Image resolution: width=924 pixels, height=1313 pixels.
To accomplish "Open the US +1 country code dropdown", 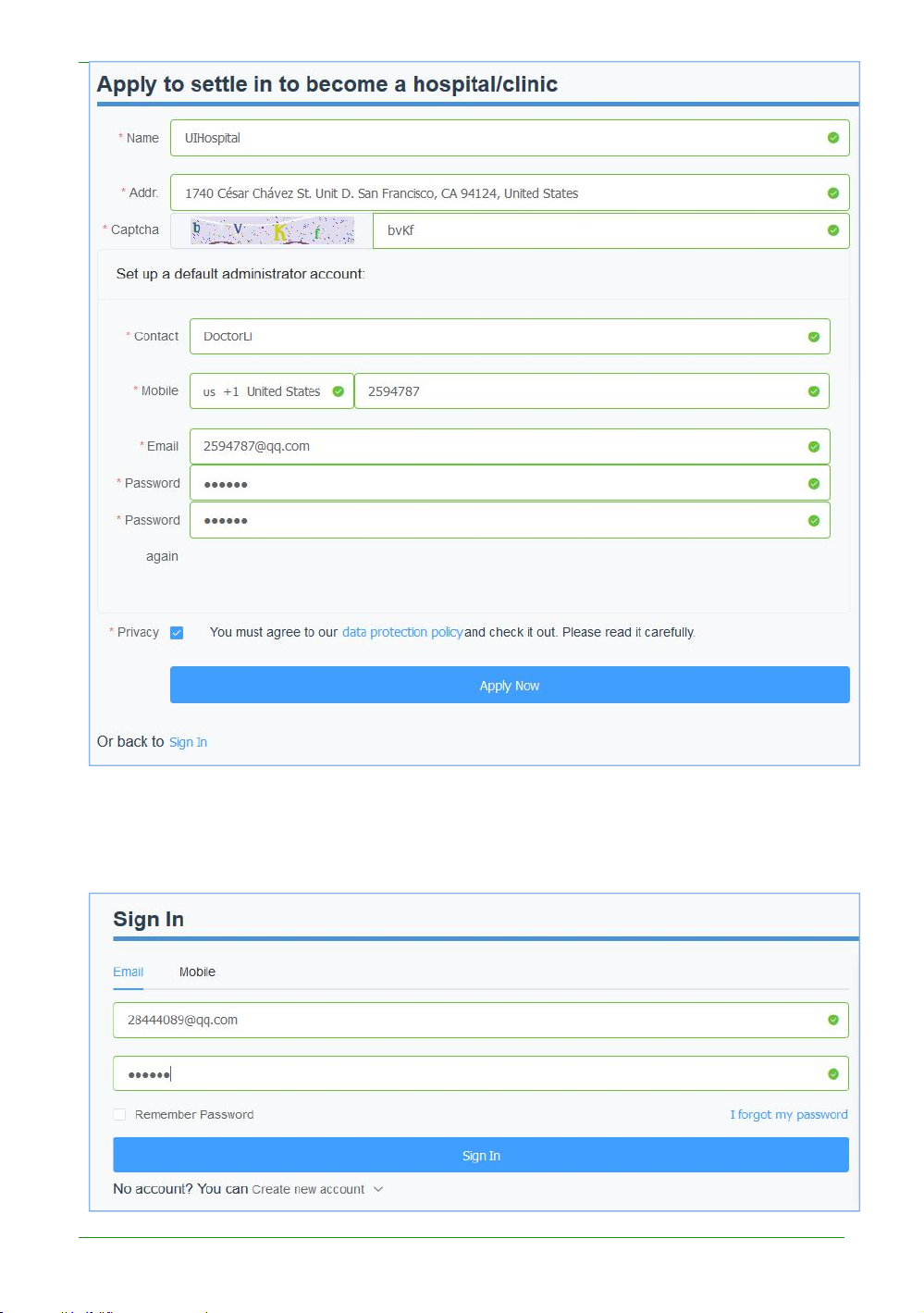I will pyautogui.click(x=271, y=391).
